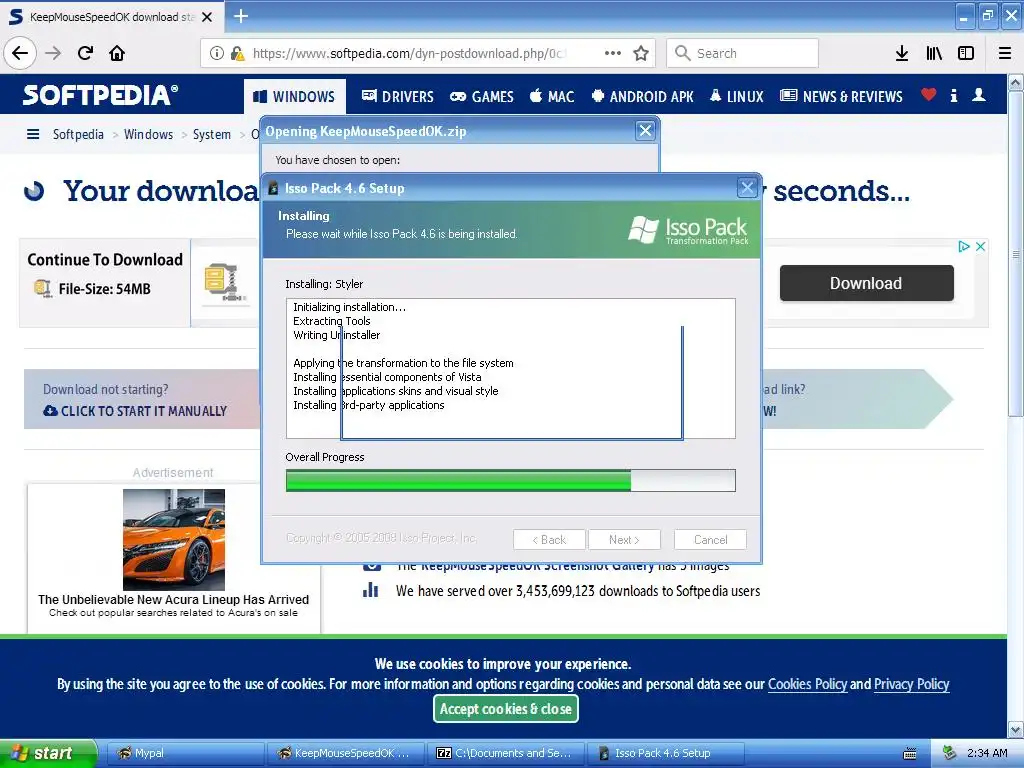Follow the System breadcrumb link
This screenshot has width=1024, height=768.
(x=212, y=134)
